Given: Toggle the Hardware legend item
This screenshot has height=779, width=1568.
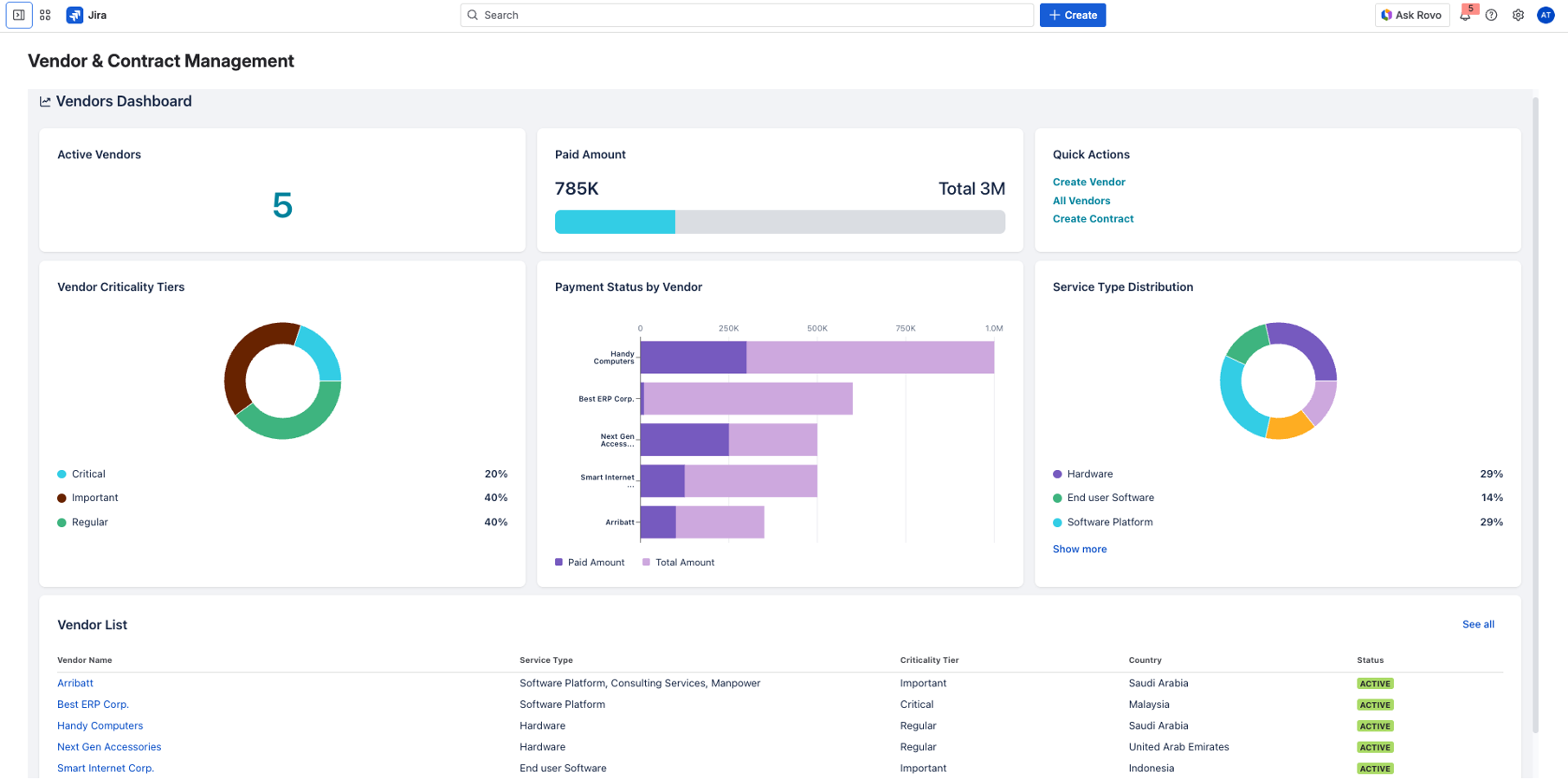Looking at the screenshot, I should coord(1088,473).
